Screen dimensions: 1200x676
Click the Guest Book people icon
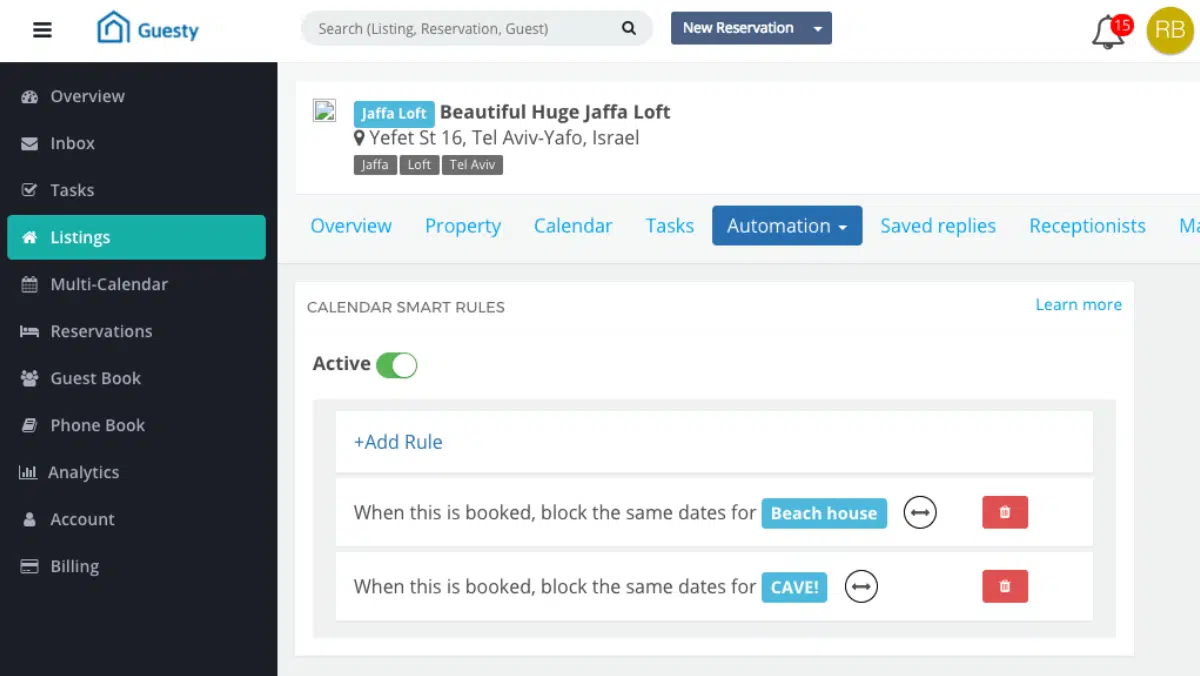click(29, 378)
